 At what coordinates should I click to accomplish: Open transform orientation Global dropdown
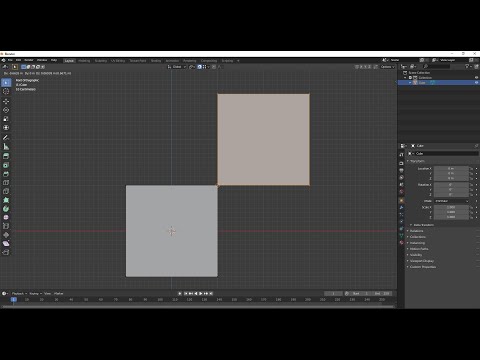[177, 67]
